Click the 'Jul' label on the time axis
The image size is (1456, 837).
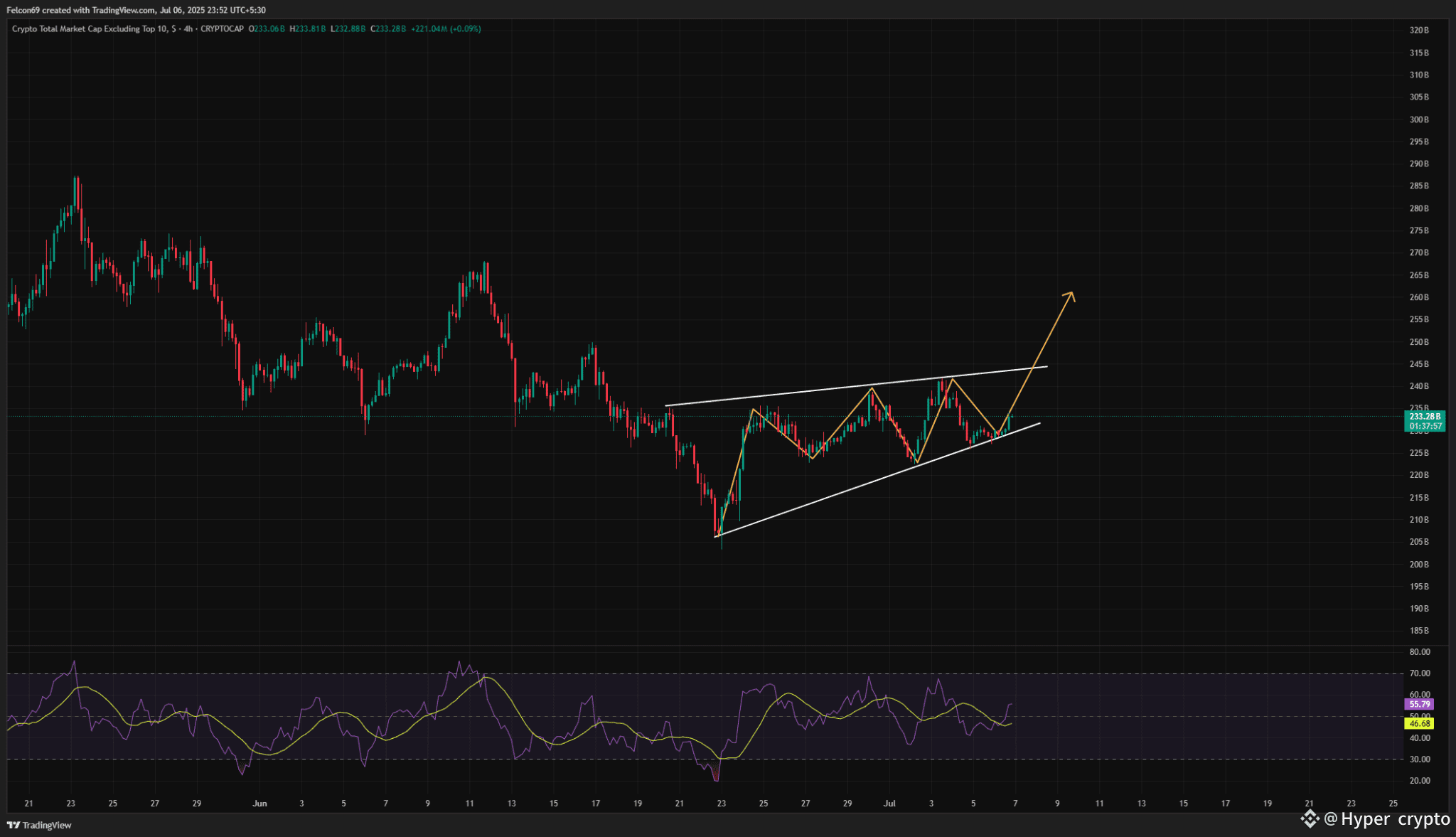889,804
